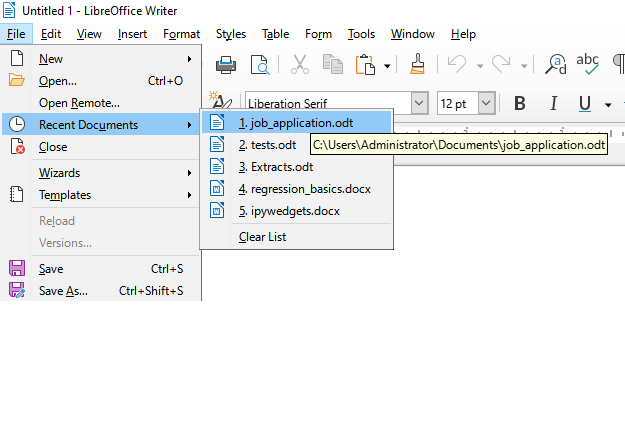Select Recent Documents menu entry
The image size is (625, 432).
pyautogui.click(x=101, y=125)
